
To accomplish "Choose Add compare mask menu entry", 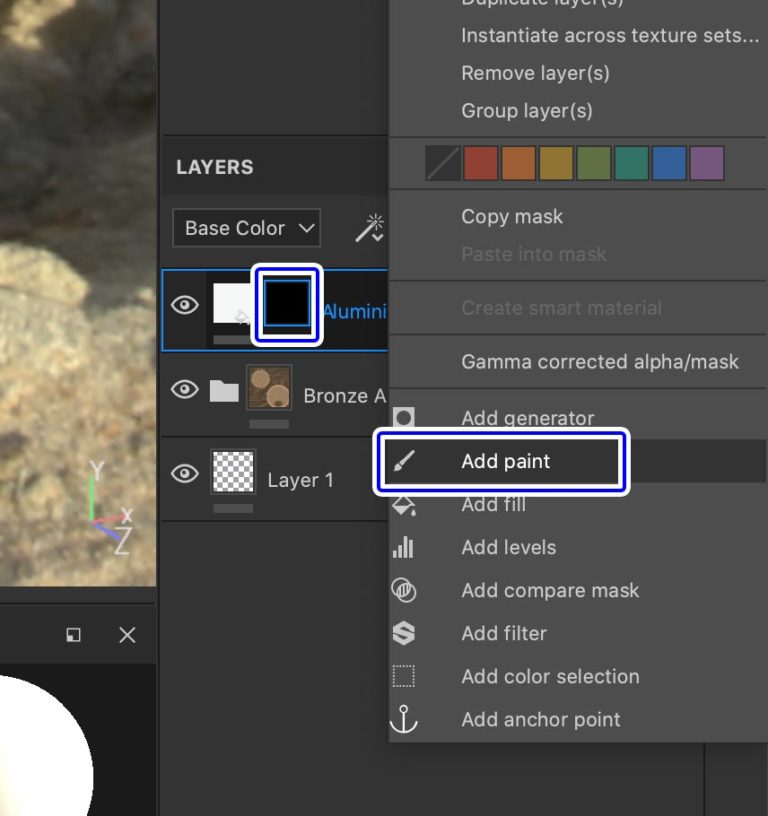I will point(578,591).
